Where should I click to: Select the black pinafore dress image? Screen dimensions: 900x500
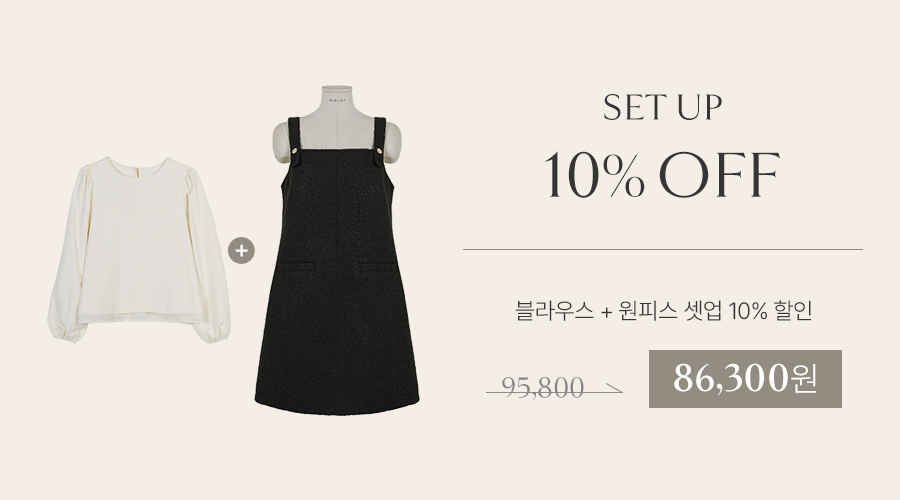pyautogui.click(x=337, y=251)
